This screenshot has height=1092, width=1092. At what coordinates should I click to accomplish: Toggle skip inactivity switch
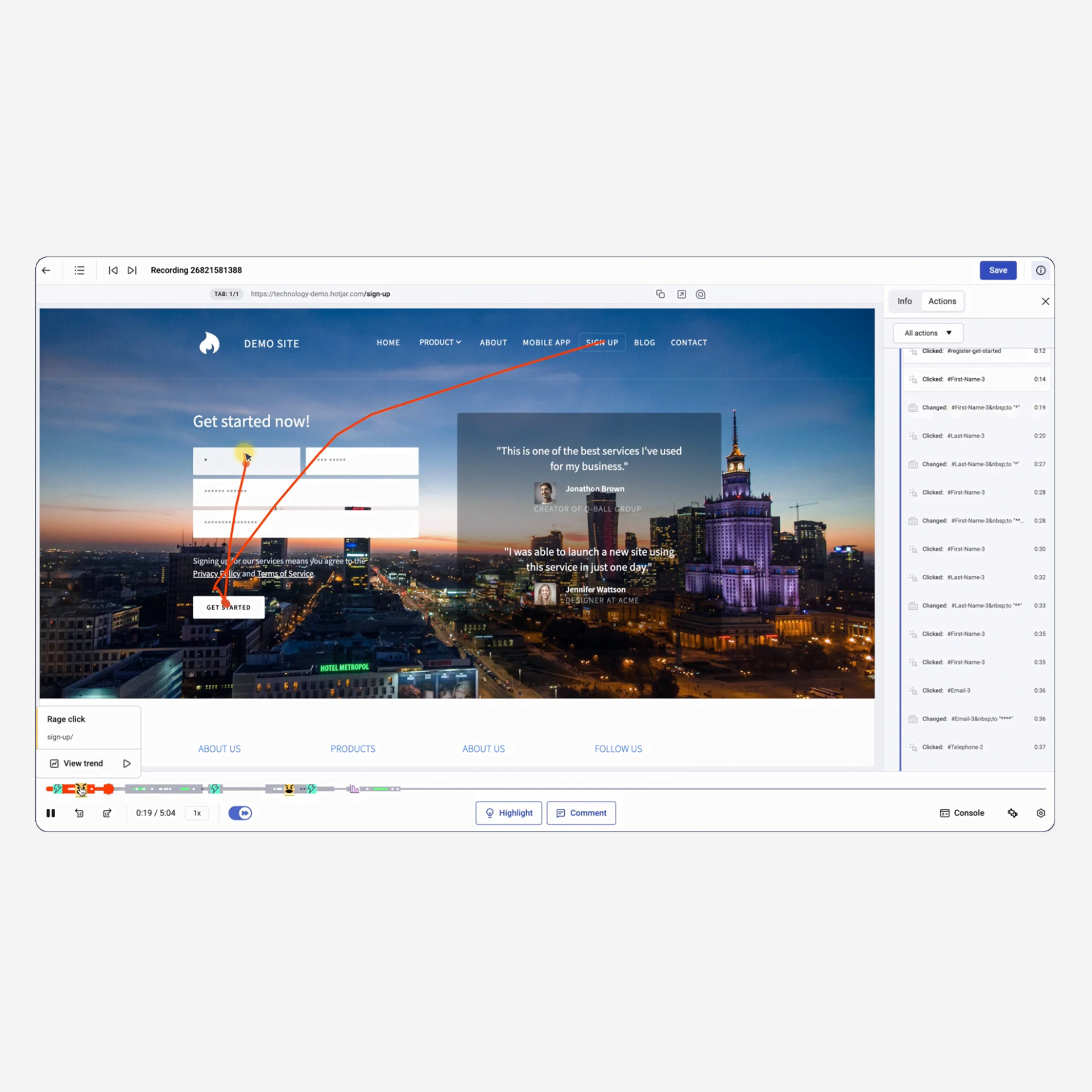[240, 813]
